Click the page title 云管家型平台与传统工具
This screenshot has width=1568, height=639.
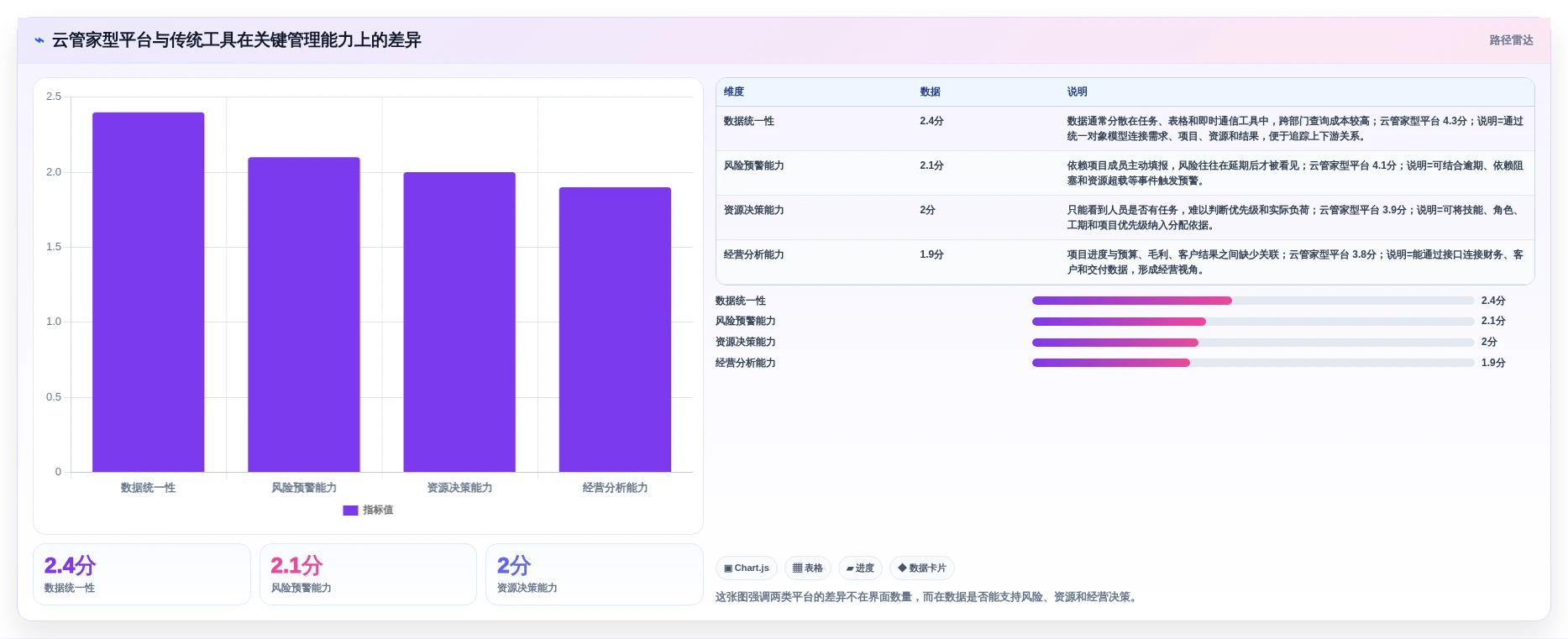237,40
